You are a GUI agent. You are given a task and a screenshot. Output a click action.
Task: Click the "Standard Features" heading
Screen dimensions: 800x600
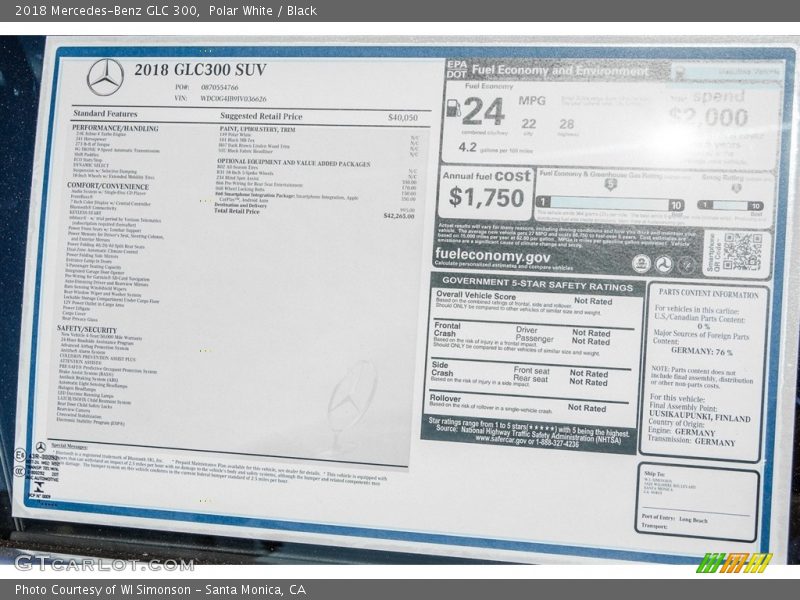pos(105,113)
